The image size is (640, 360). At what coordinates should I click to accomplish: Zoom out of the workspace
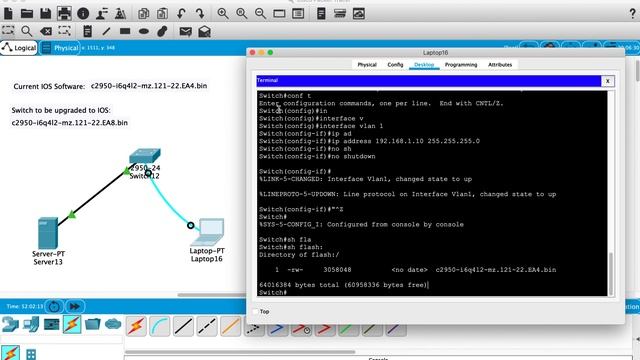tap(260, 14)
